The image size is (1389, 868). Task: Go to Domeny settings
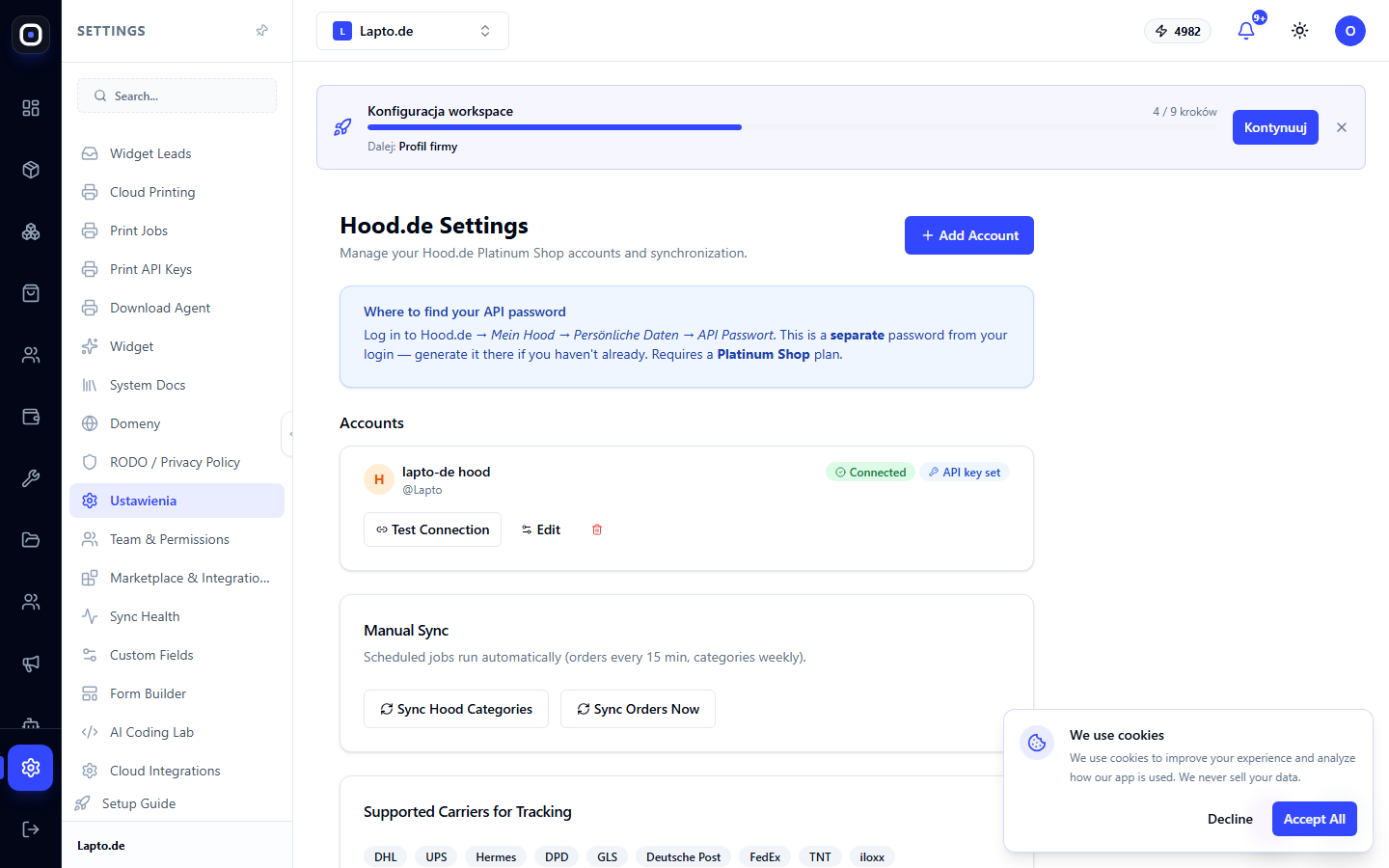coord(177,423)
